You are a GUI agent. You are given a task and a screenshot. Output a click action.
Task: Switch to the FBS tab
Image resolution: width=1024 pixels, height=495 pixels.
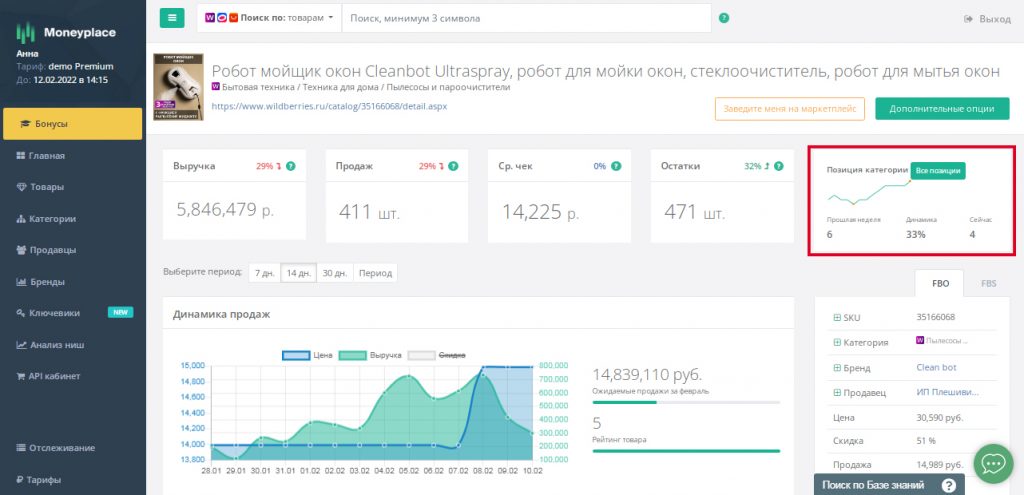tap(988, 283)
